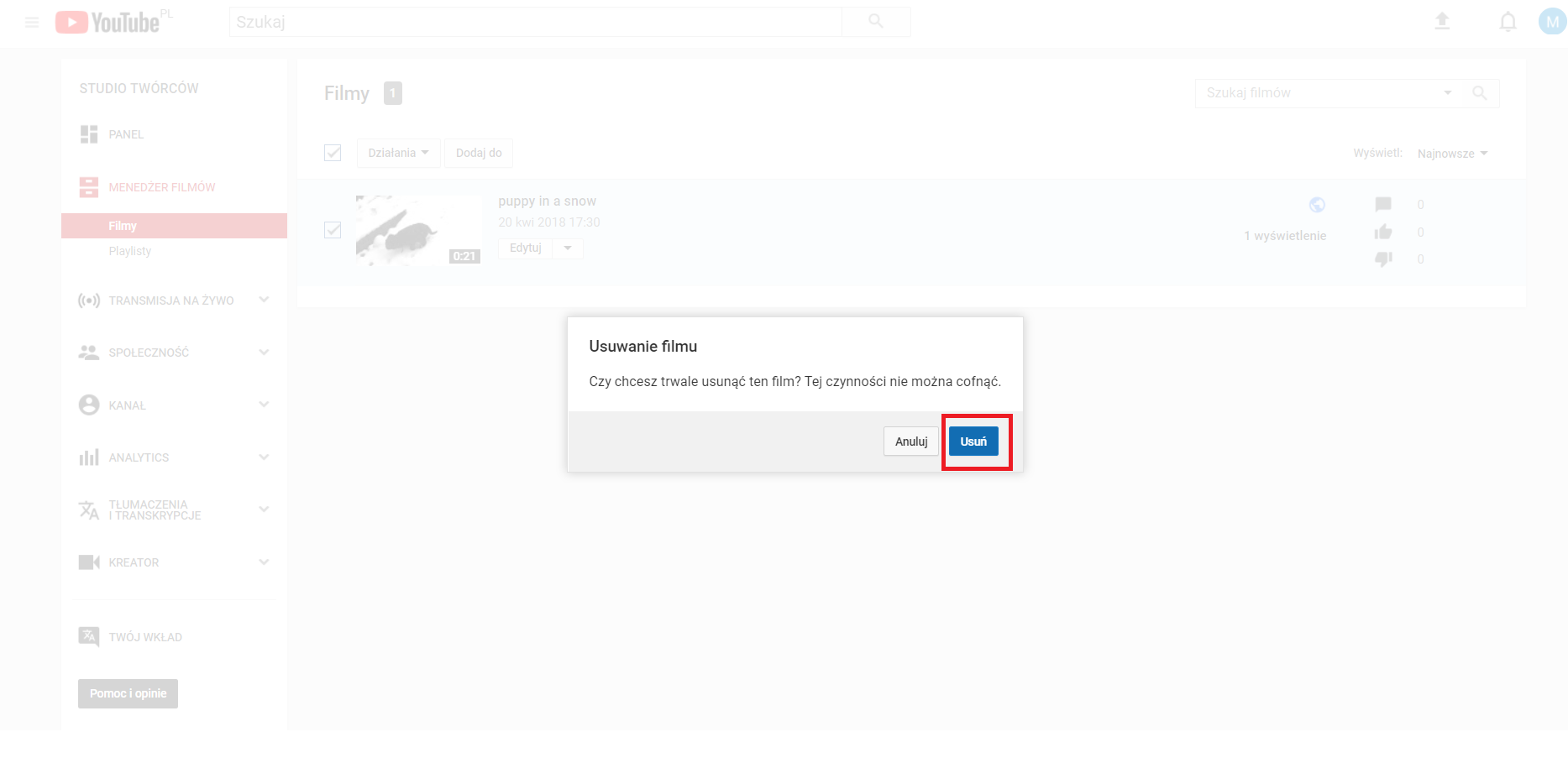This screenshot has width=1568, height=763.
Task: Click the comments count icon
Action: 1383,204
